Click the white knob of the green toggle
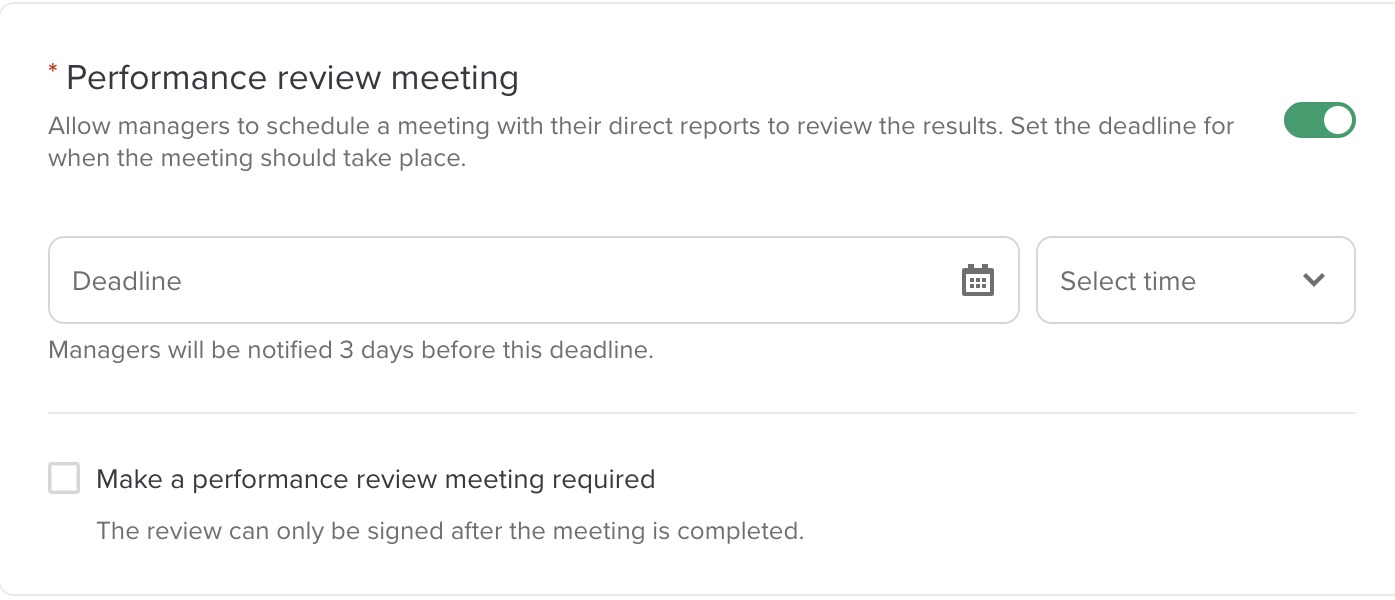The image size is (1395, 600). point(1337,121)
